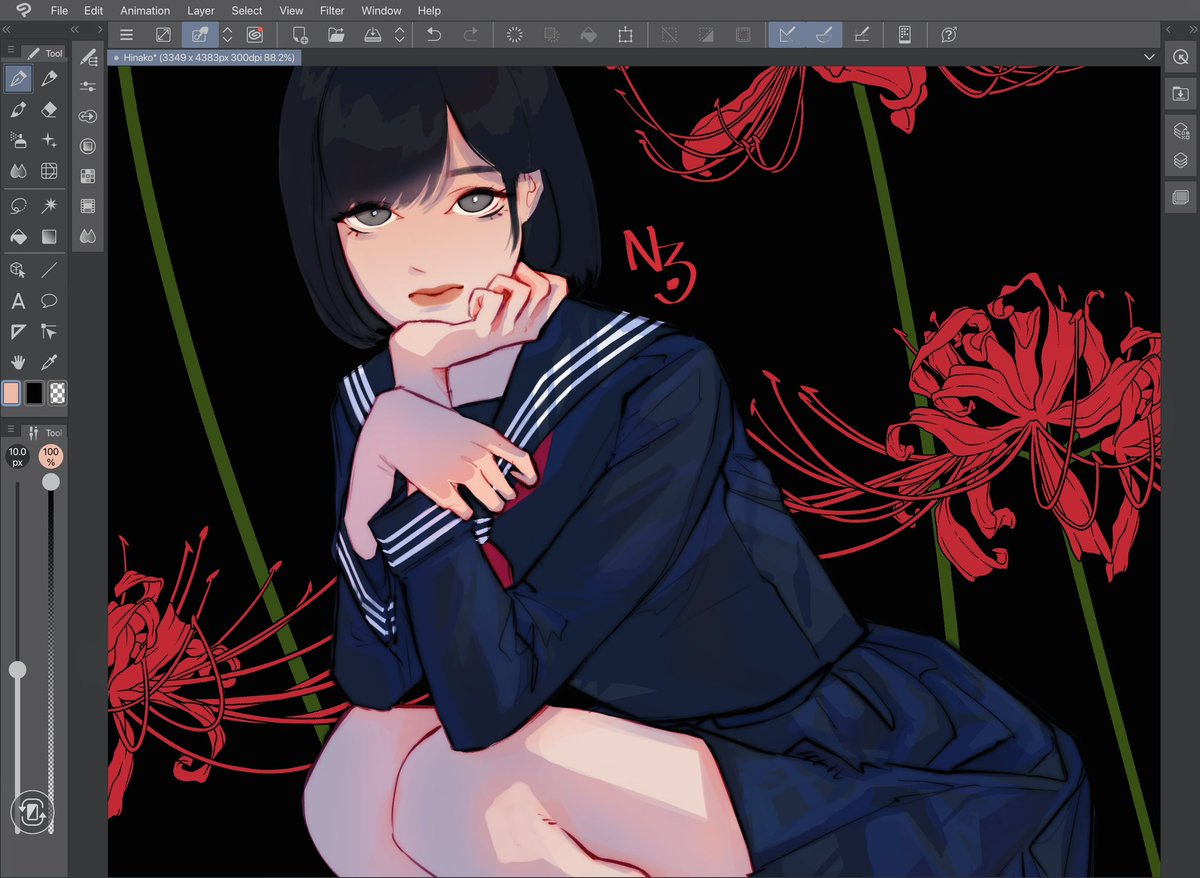Screen dimensions: 1200x878
Task: Open the Filter menu
Action: [331, 10]
